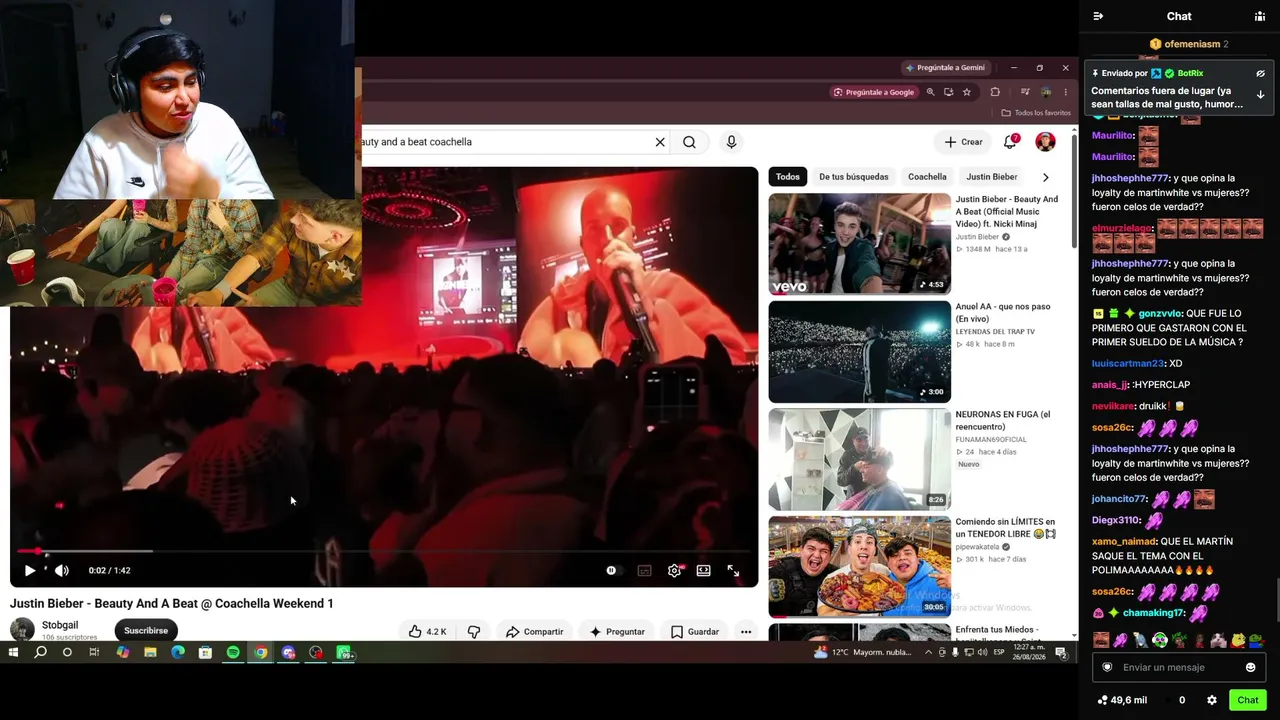Open the ESP language indicator in tray
This screenshot has height=720, width=1280.
(999, 653)
